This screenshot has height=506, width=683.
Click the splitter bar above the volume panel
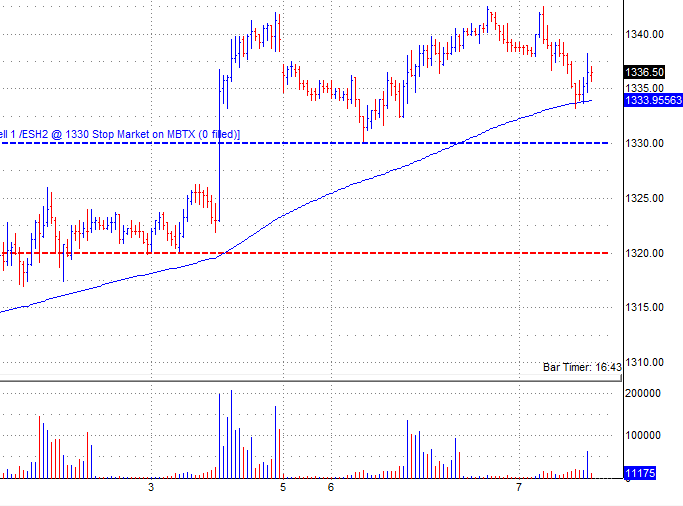311,381
